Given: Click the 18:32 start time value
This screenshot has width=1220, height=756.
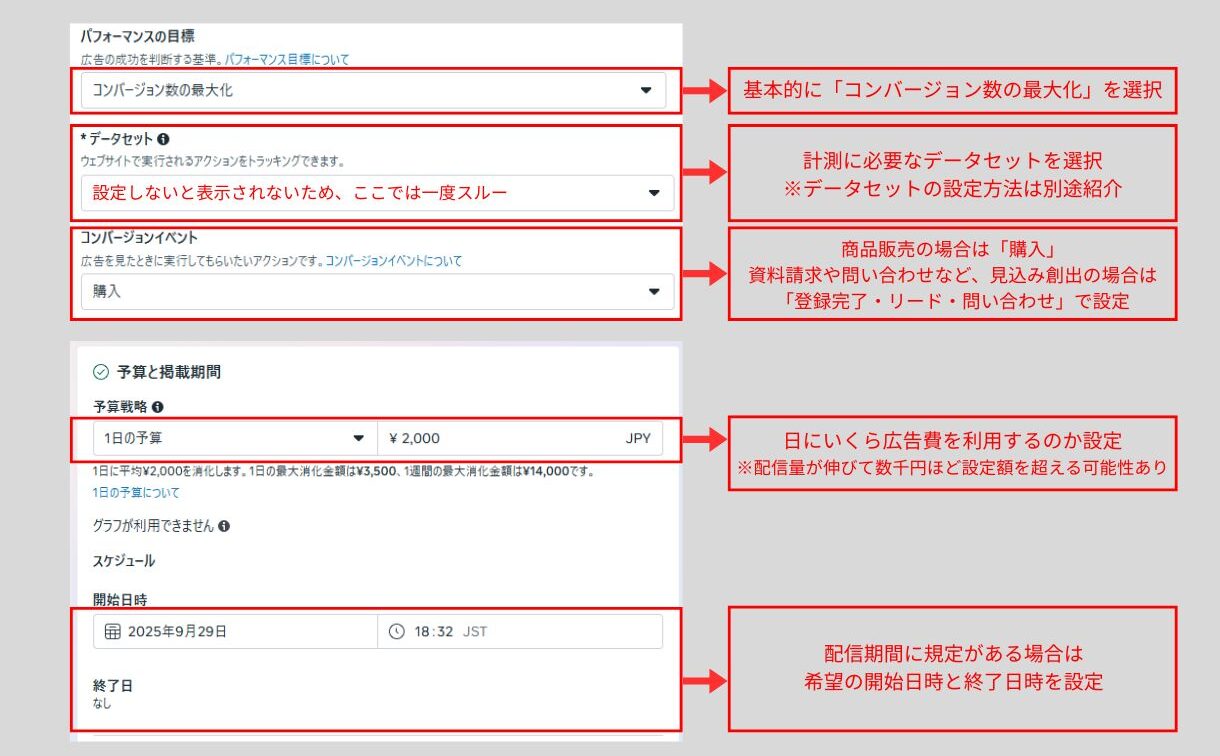Looking at the screenshot, I should [434, 632].
